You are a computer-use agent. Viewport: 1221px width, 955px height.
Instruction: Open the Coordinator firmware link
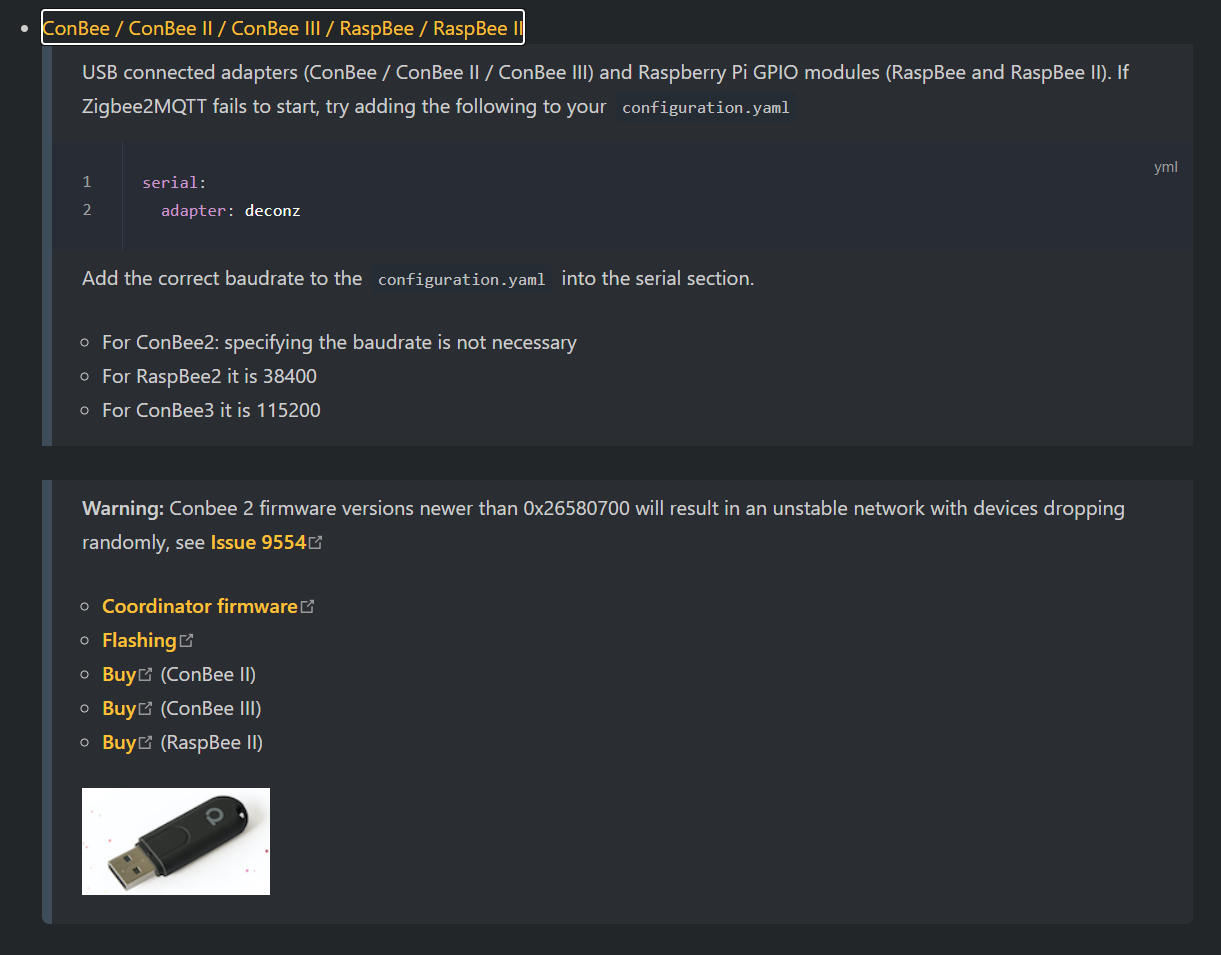coord(200,606)
